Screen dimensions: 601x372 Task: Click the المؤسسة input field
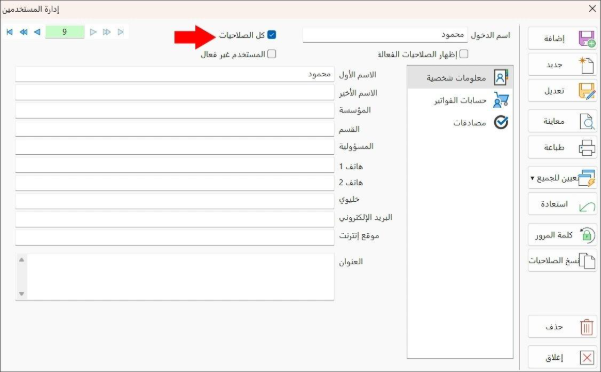tap(175, 111)
